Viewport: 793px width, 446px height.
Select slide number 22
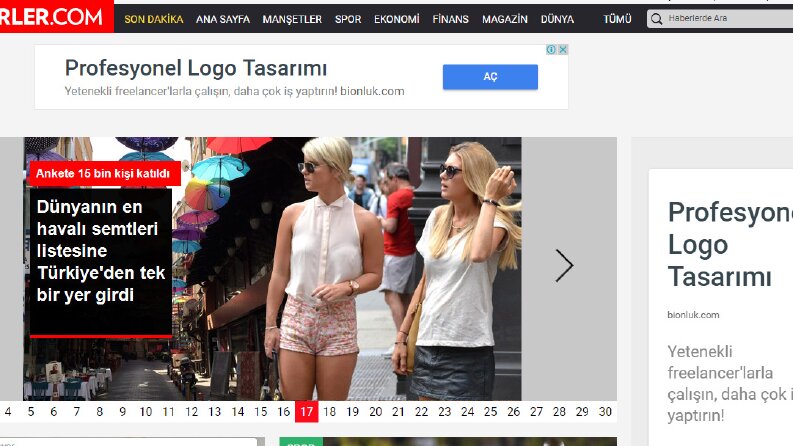[421, 412]
